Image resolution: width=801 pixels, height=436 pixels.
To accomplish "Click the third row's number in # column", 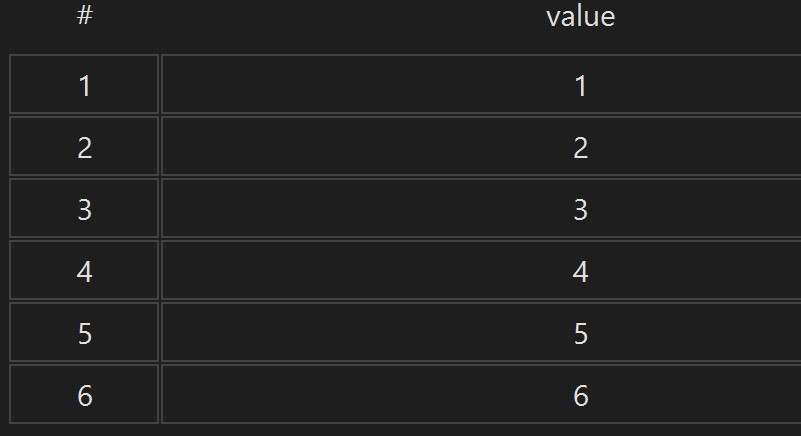I will [x=84, y=208].
